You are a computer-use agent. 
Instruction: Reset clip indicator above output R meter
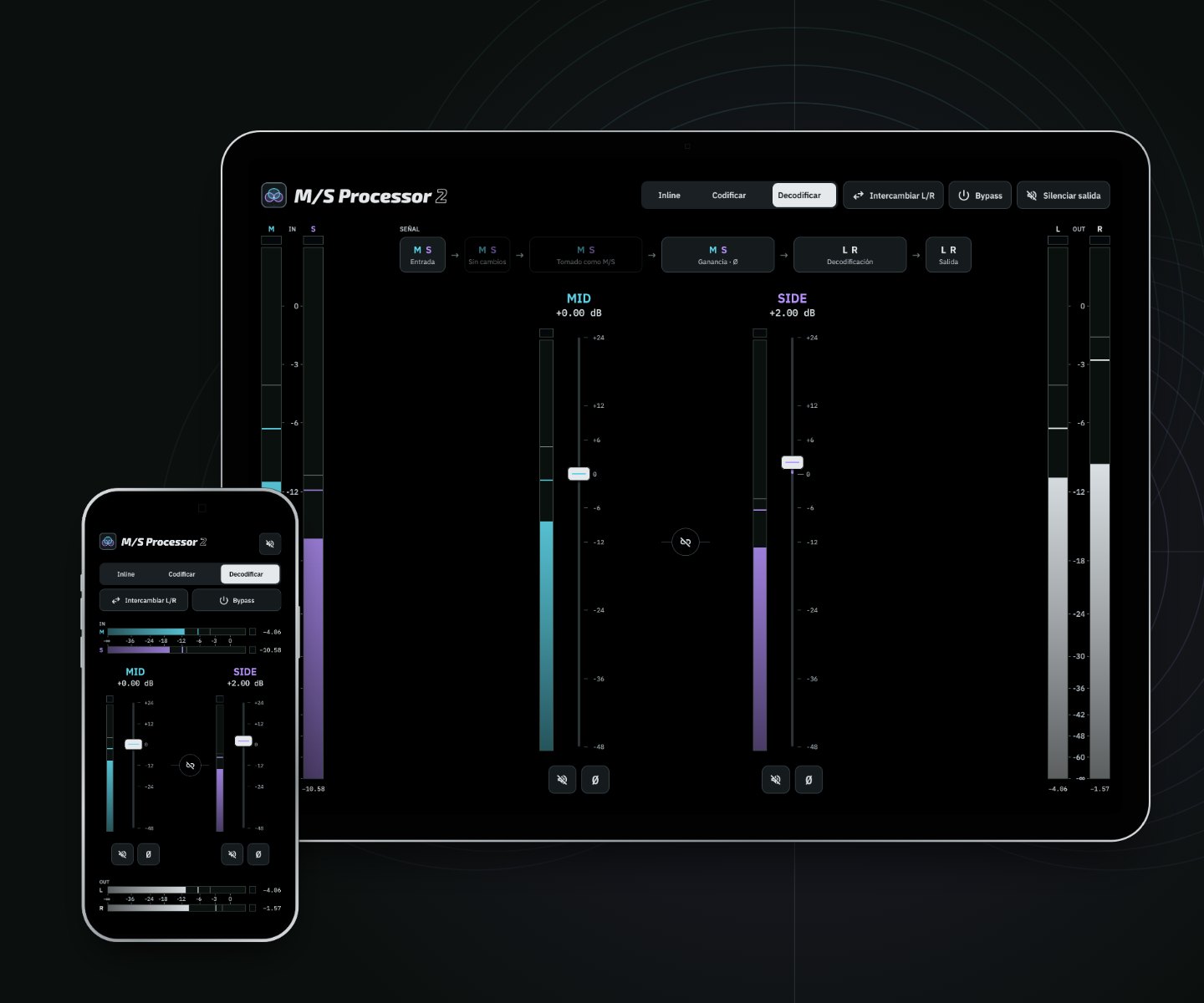[x=1099, y=240]
